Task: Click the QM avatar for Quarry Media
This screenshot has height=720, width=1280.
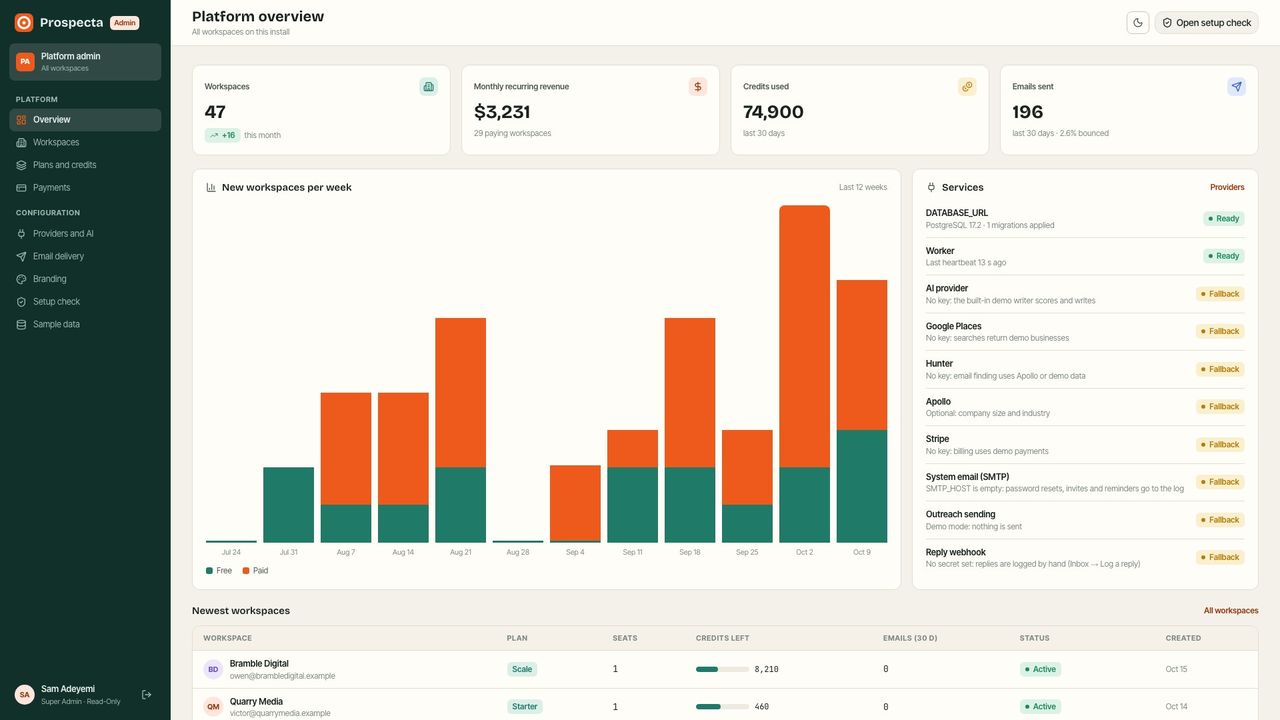Action: pos(213,706)
